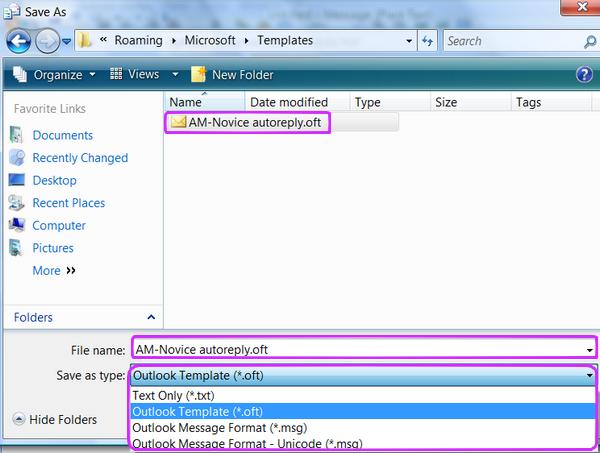Click the Recent Places icon in sidebar
600x453 pixels.
pyautogui.click(x=16, y=202)
